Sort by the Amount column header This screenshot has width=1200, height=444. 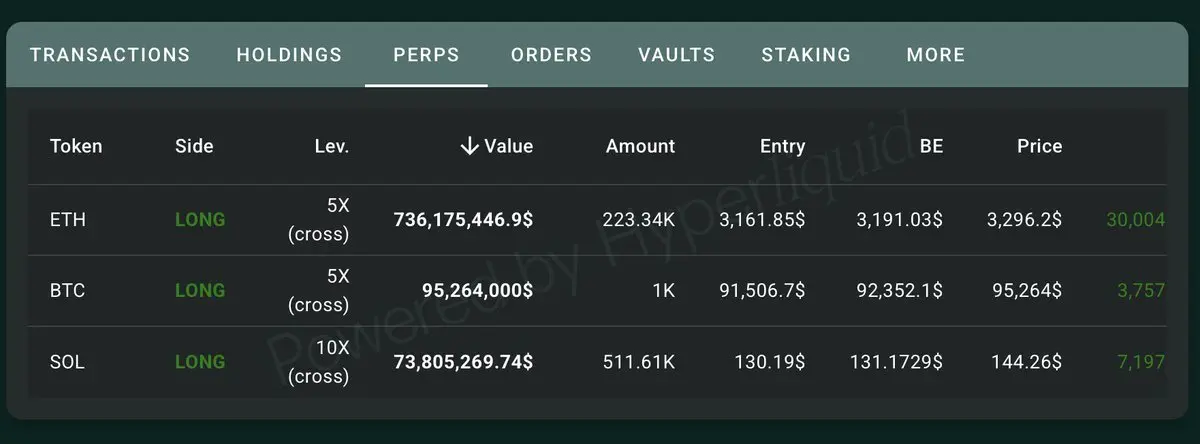click(x=640, y=146)
